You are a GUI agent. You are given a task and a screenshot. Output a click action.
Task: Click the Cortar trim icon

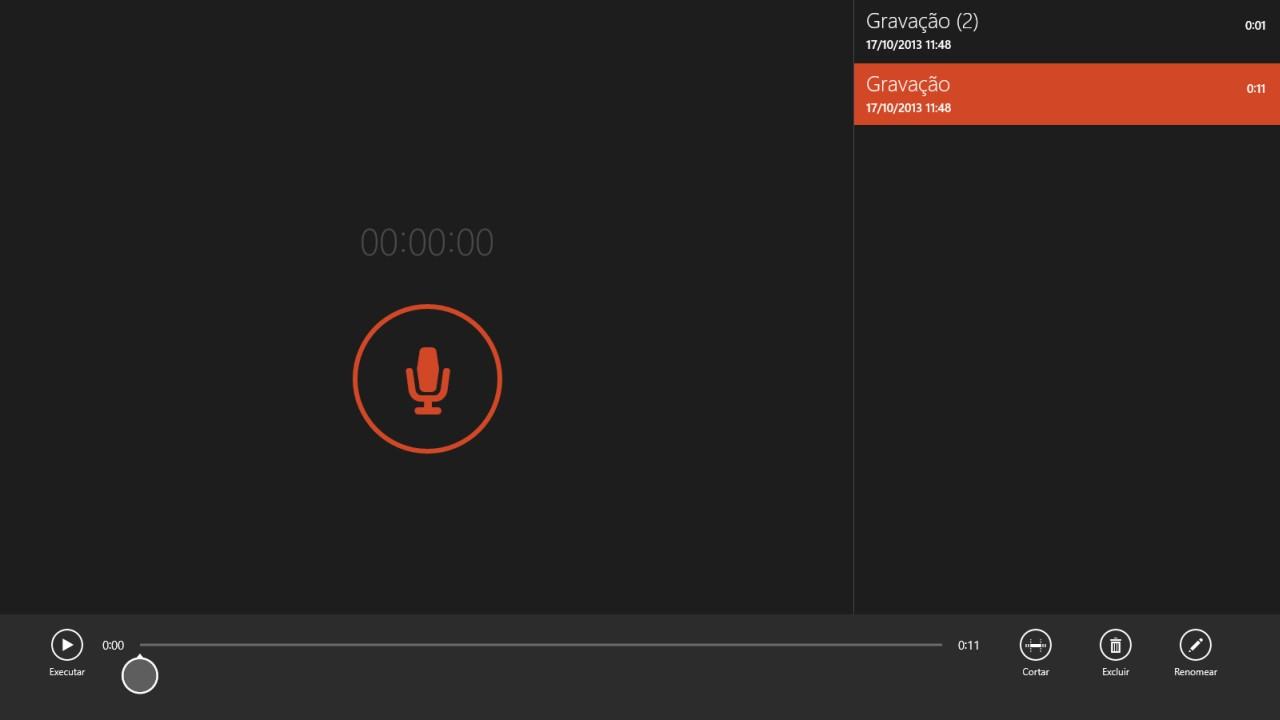tap(1035, 645)
